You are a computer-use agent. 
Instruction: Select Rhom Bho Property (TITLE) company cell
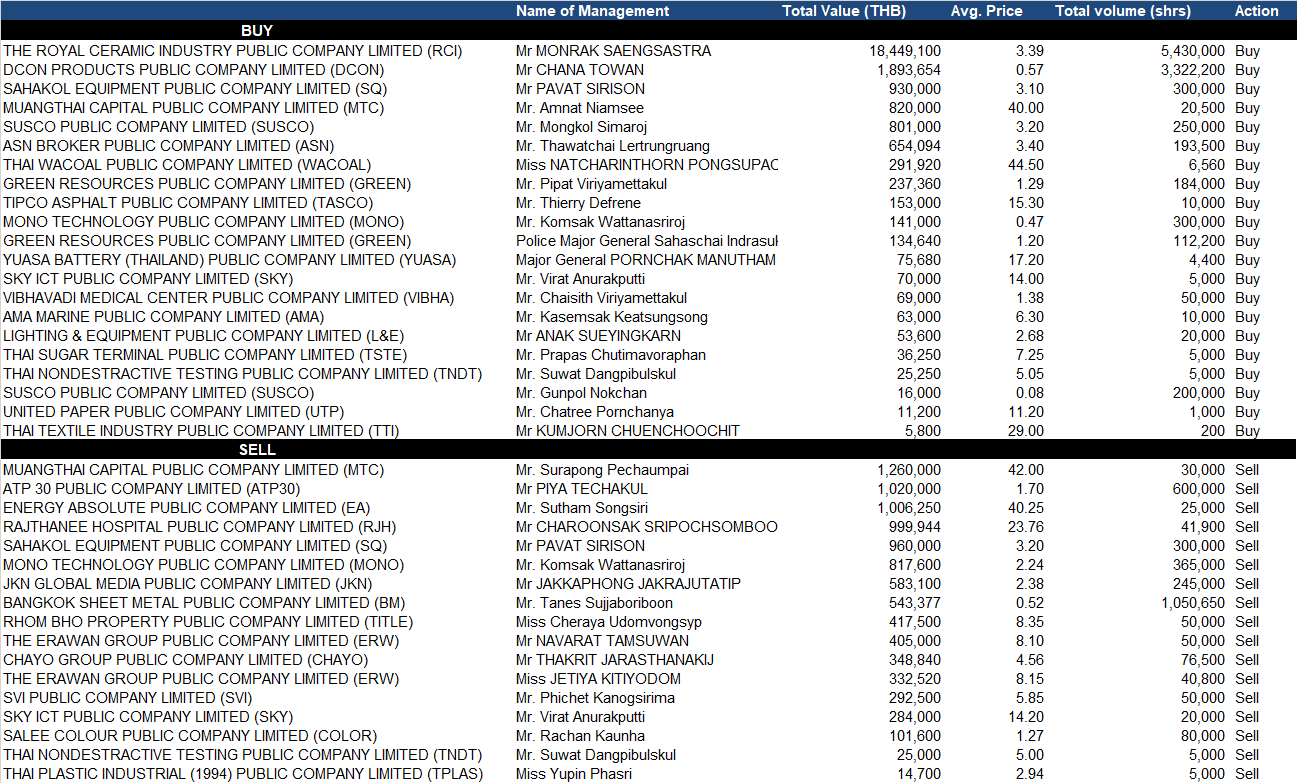207,621
